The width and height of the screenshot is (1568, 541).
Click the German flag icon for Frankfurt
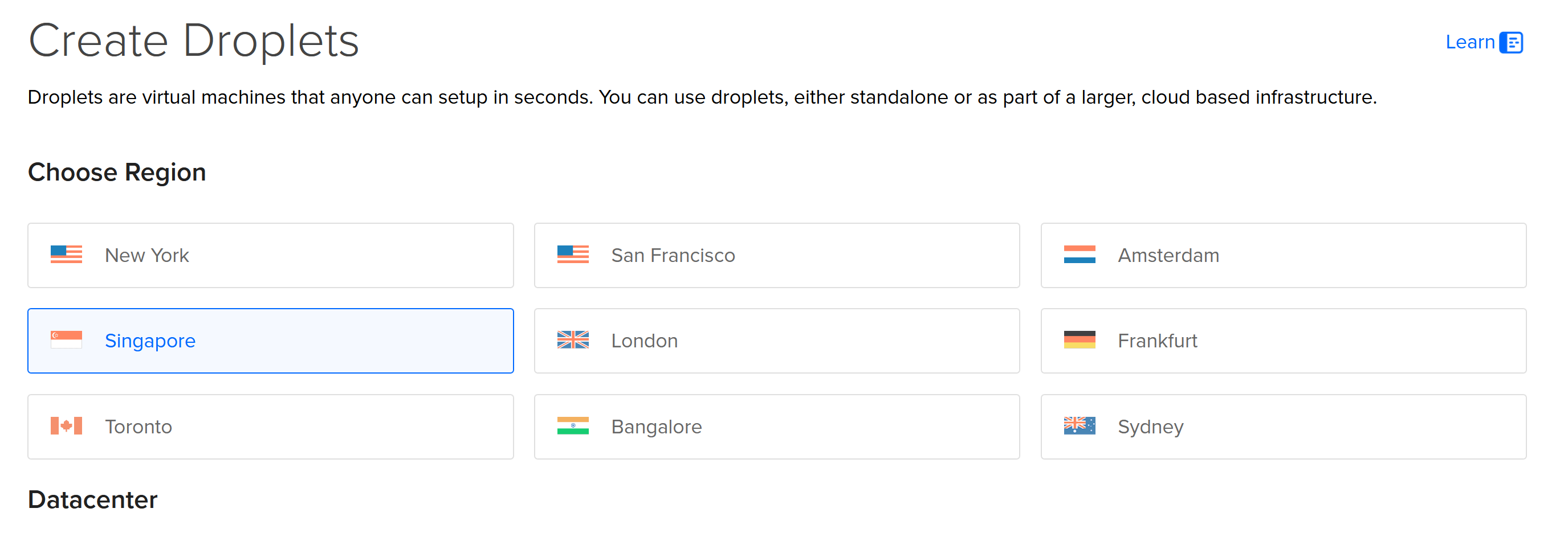click(1079, 340)
